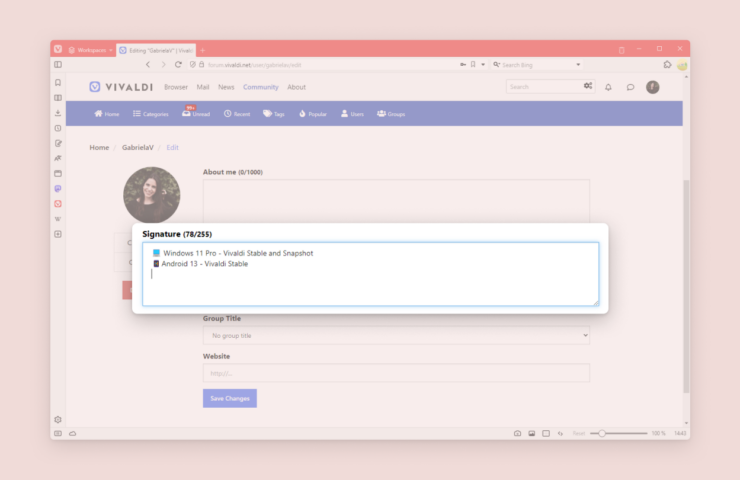Viewport: 740px width, 480px height.
Task: Expand the address bar history dropdown
Action: [483, 65]
